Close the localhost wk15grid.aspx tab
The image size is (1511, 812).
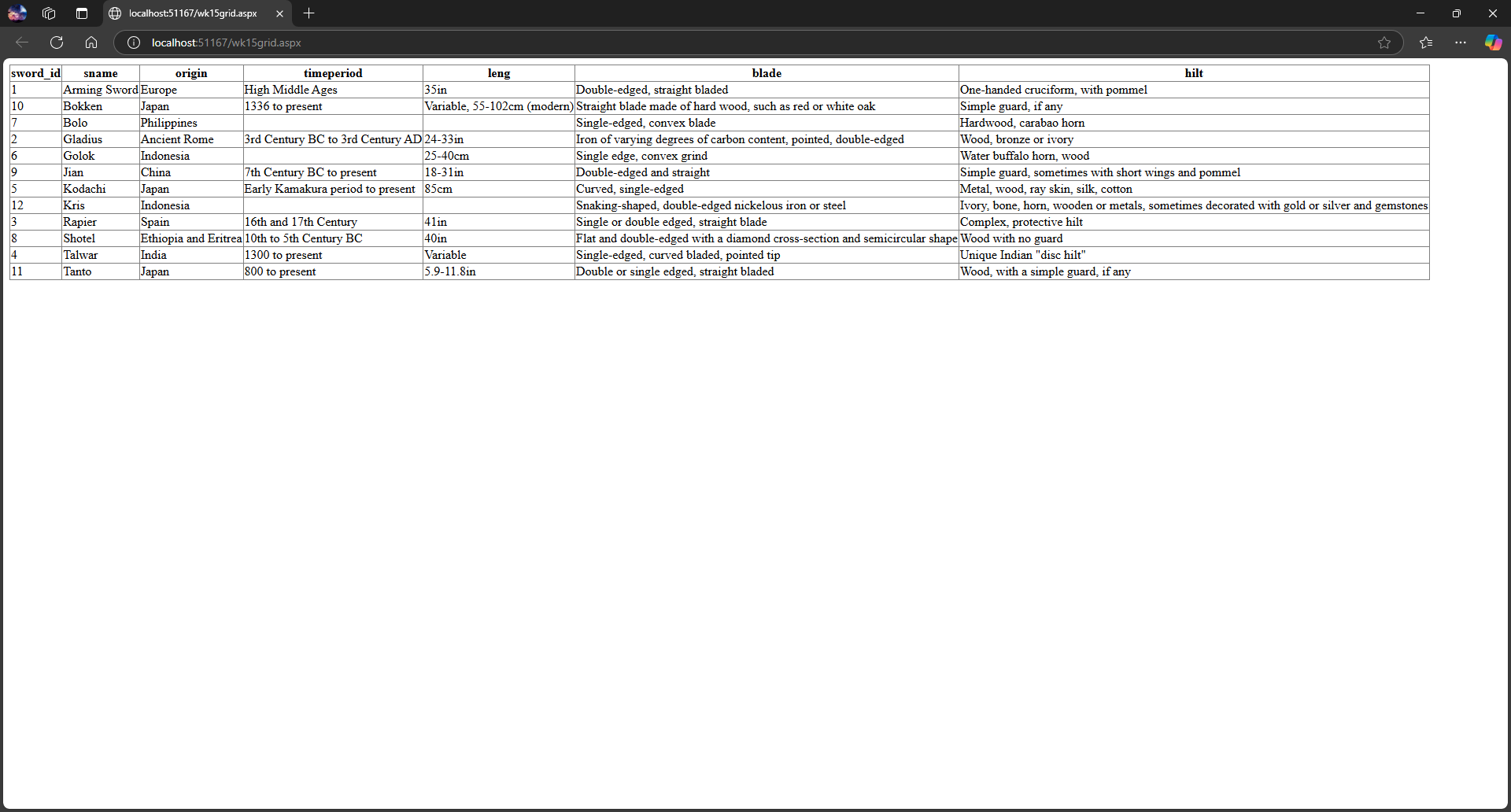[x=279, y=13]
